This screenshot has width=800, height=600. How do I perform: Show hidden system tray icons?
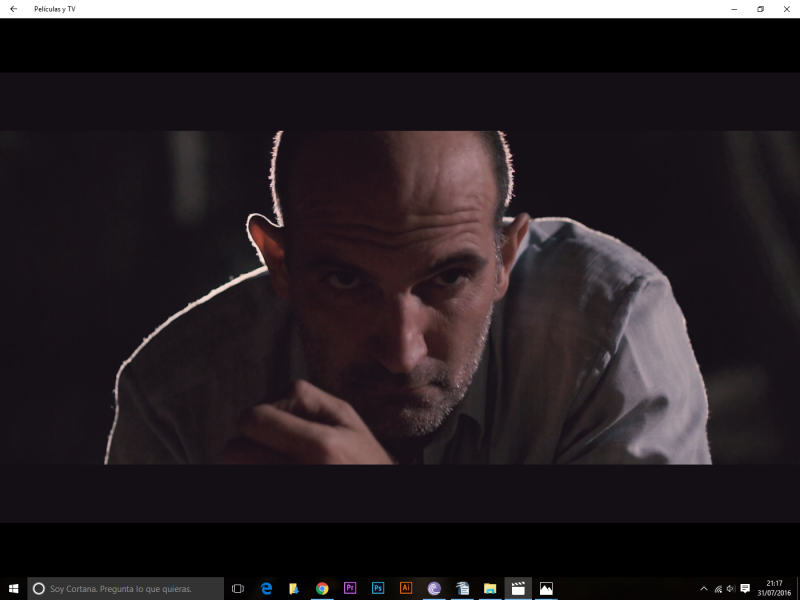(x=704, y=588)
